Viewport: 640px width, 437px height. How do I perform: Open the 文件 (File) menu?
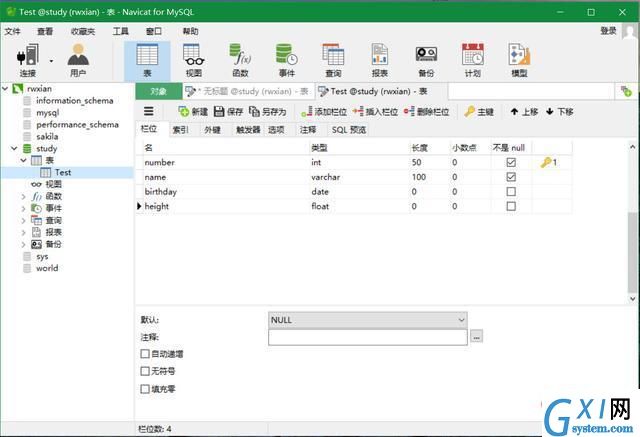[x=12, y=31]
